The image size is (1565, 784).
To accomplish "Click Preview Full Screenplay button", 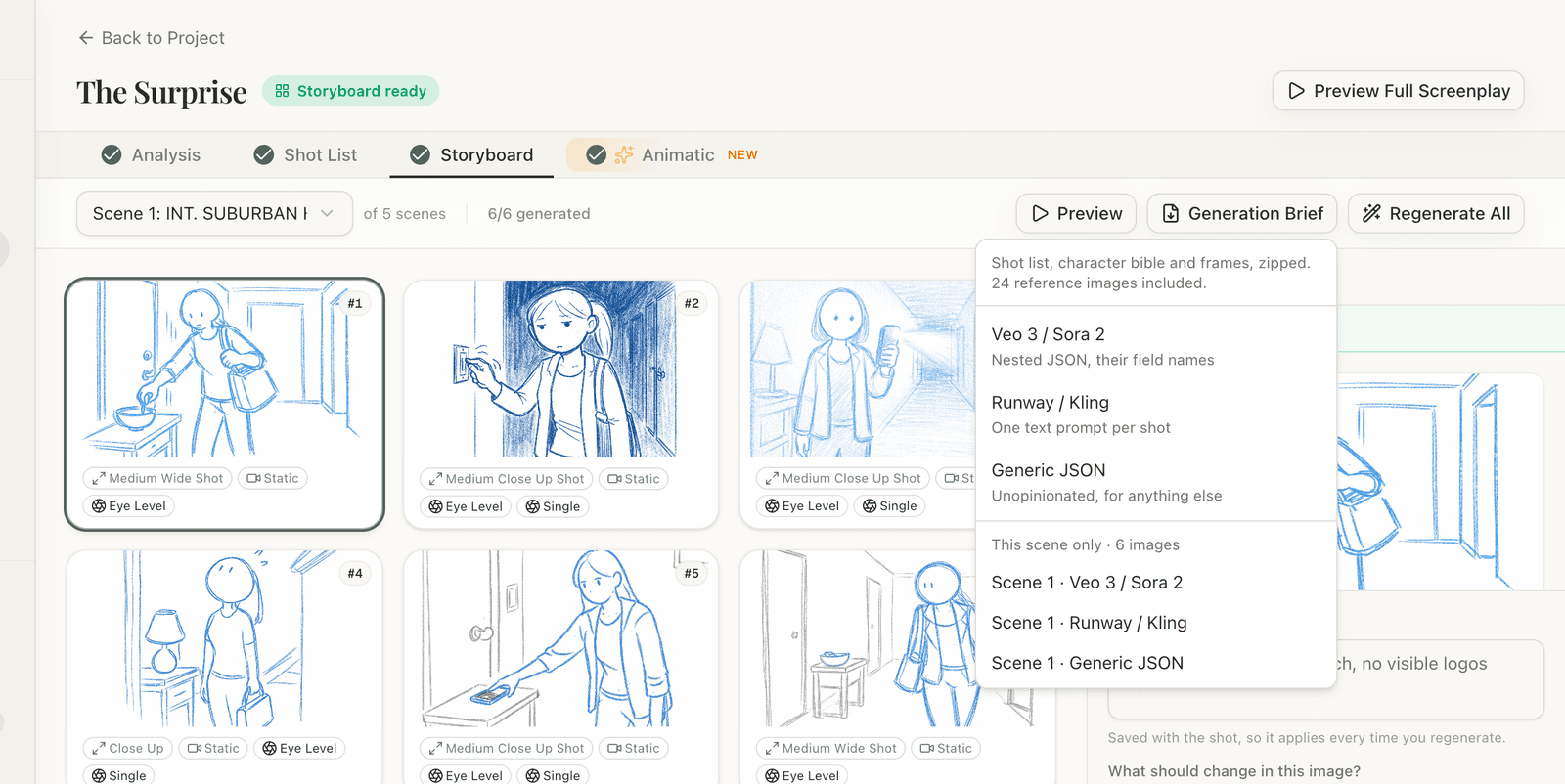I will point(1398,91).
